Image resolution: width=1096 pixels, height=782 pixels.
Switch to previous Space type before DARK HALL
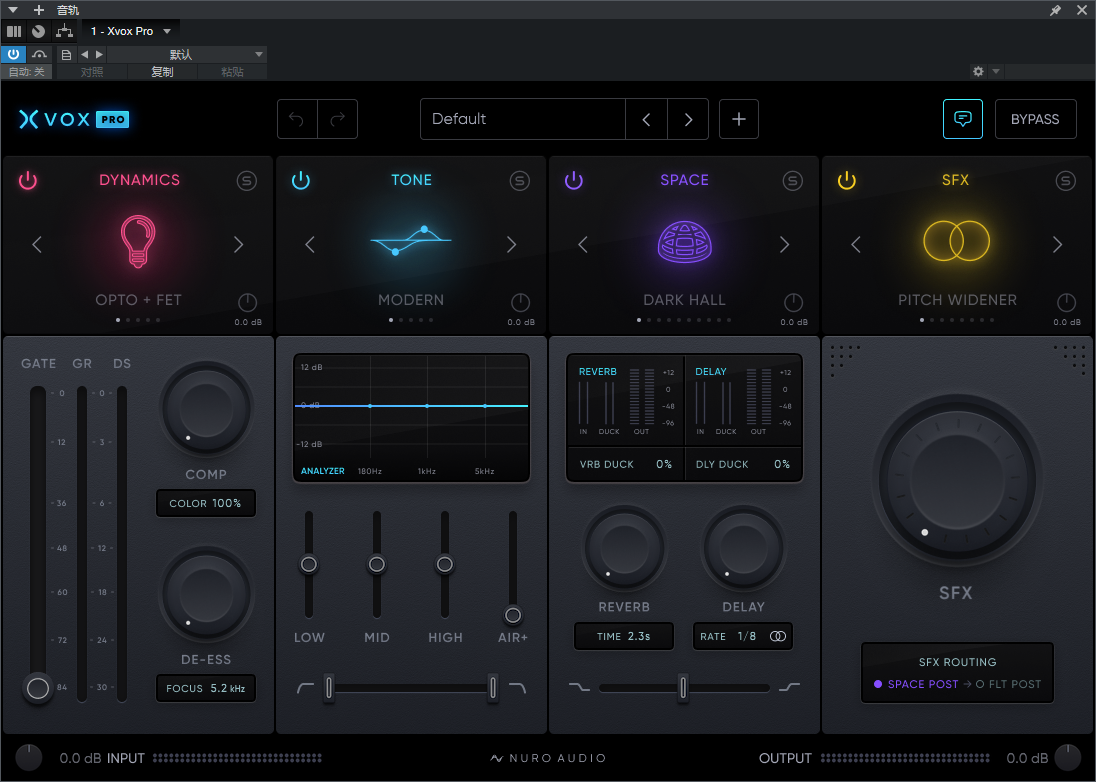(583, 245)
